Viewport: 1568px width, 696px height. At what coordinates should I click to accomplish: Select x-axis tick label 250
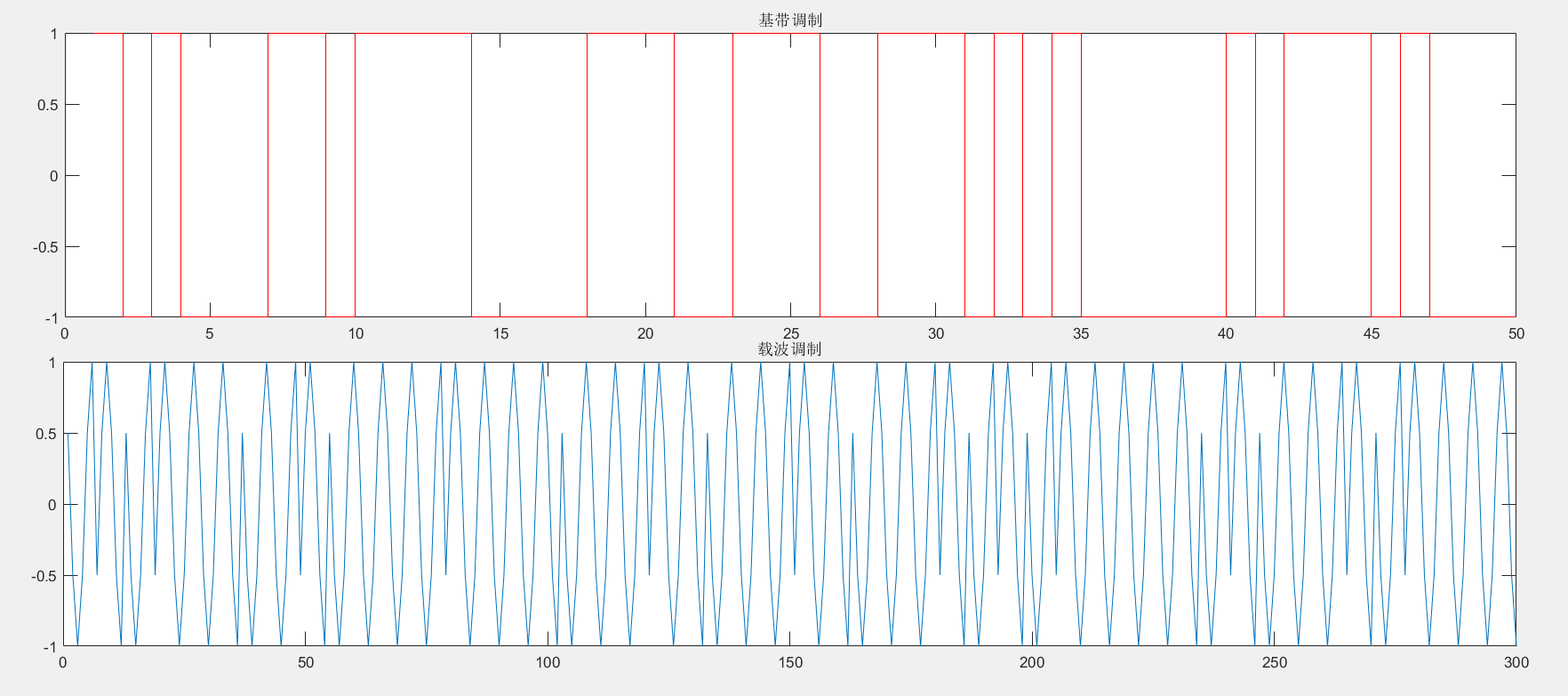point(1274,662)
